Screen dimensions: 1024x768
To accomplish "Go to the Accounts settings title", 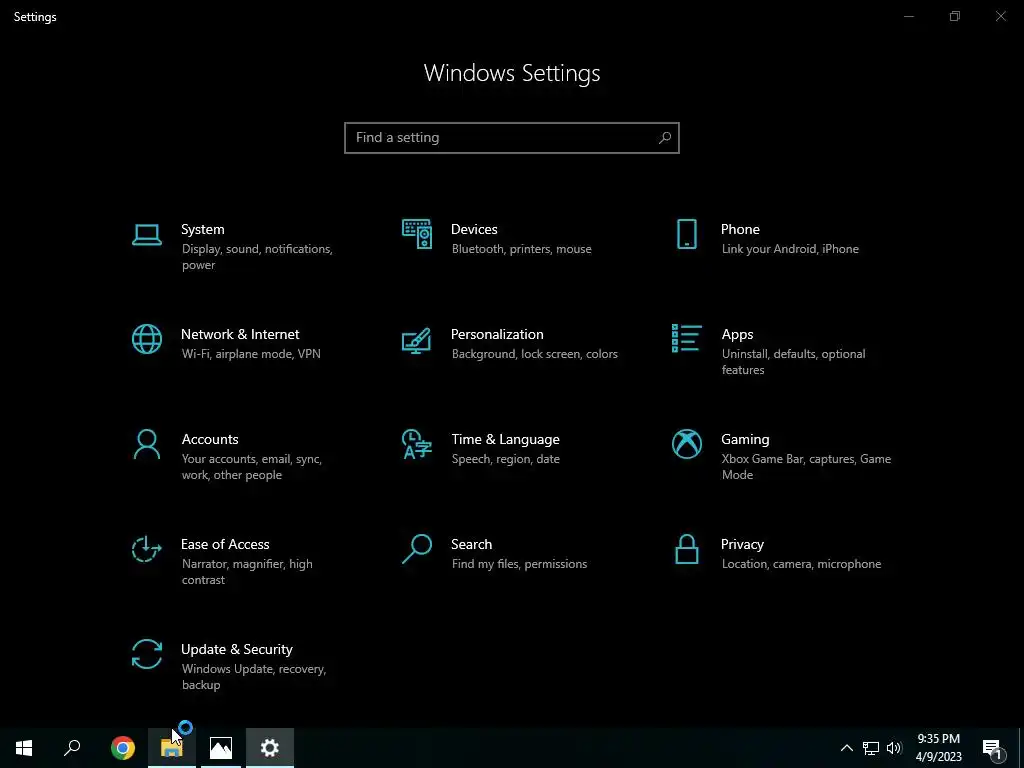I will (210, 440).
